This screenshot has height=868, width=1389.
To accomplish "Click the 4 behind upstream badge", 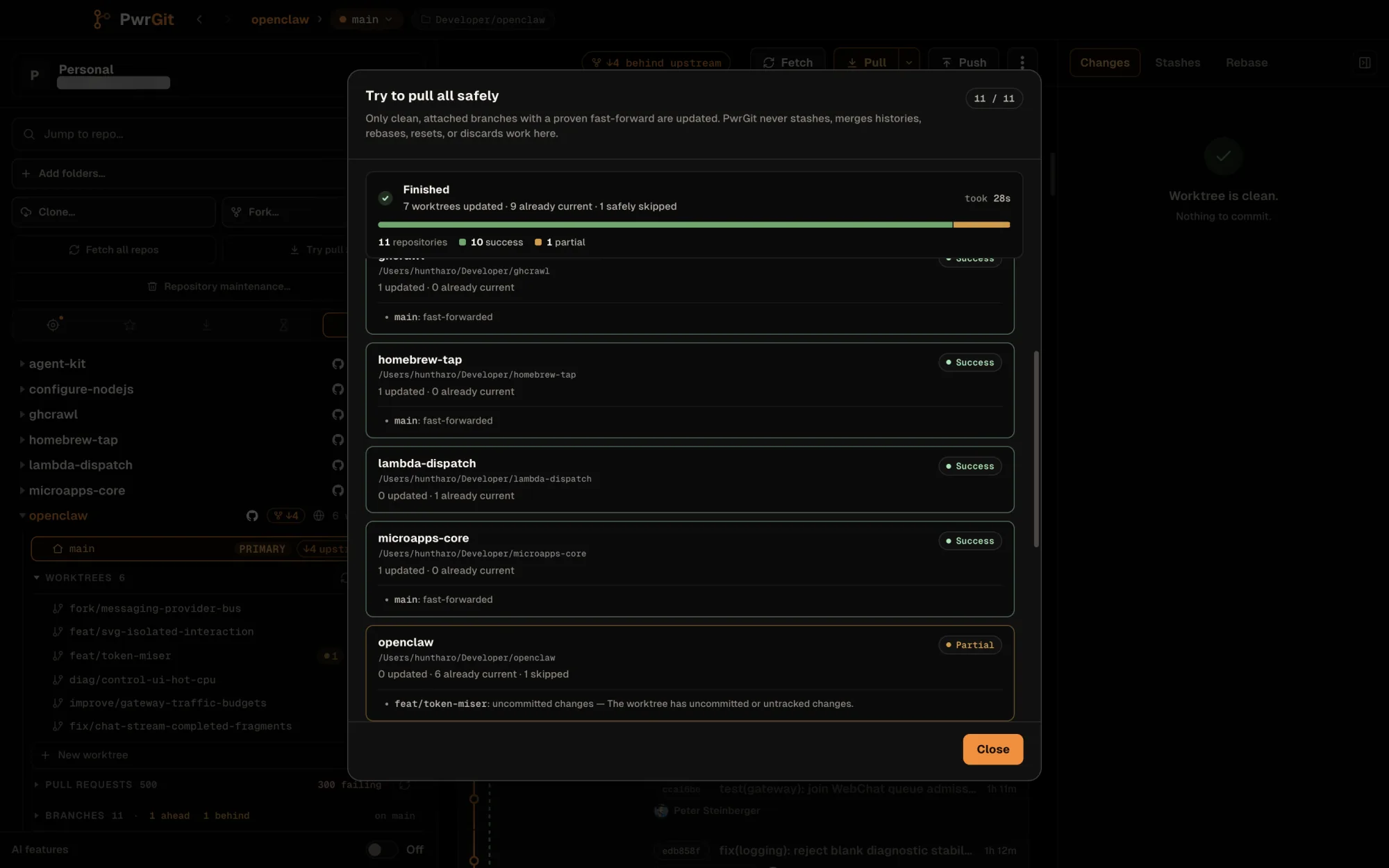I will pyautogui.click(x=656, y=62).
